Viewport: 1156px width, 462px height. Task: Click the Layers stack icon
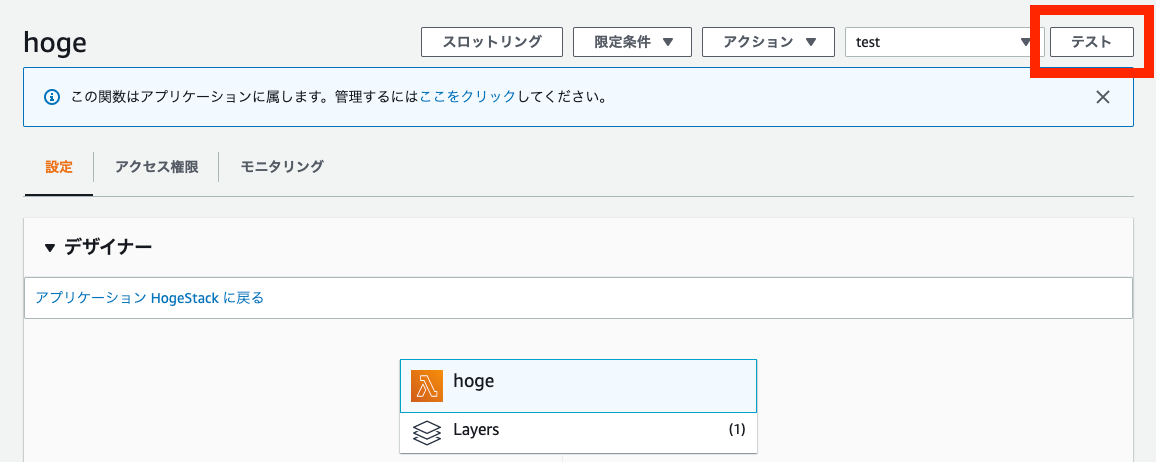[x=427, y=432]
